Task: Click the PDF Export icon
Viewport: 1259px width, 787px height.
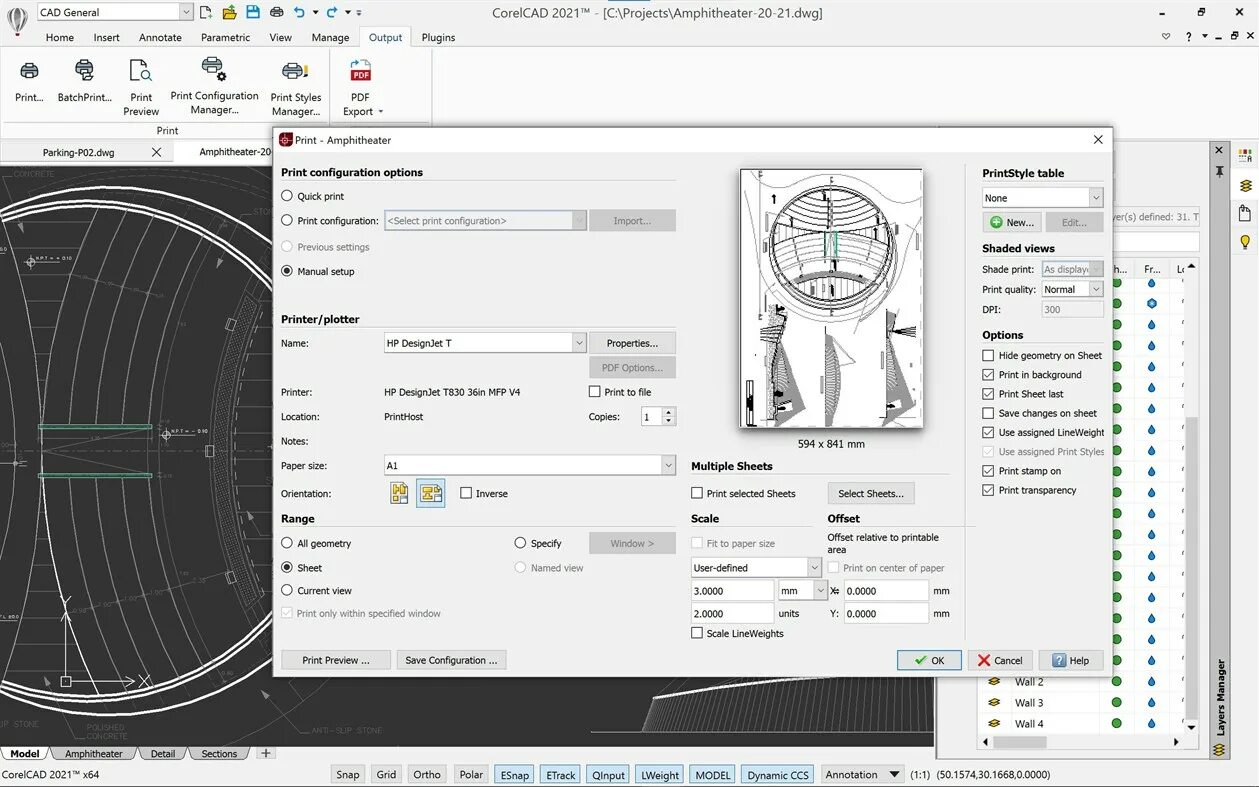Action: click(361, 71)
